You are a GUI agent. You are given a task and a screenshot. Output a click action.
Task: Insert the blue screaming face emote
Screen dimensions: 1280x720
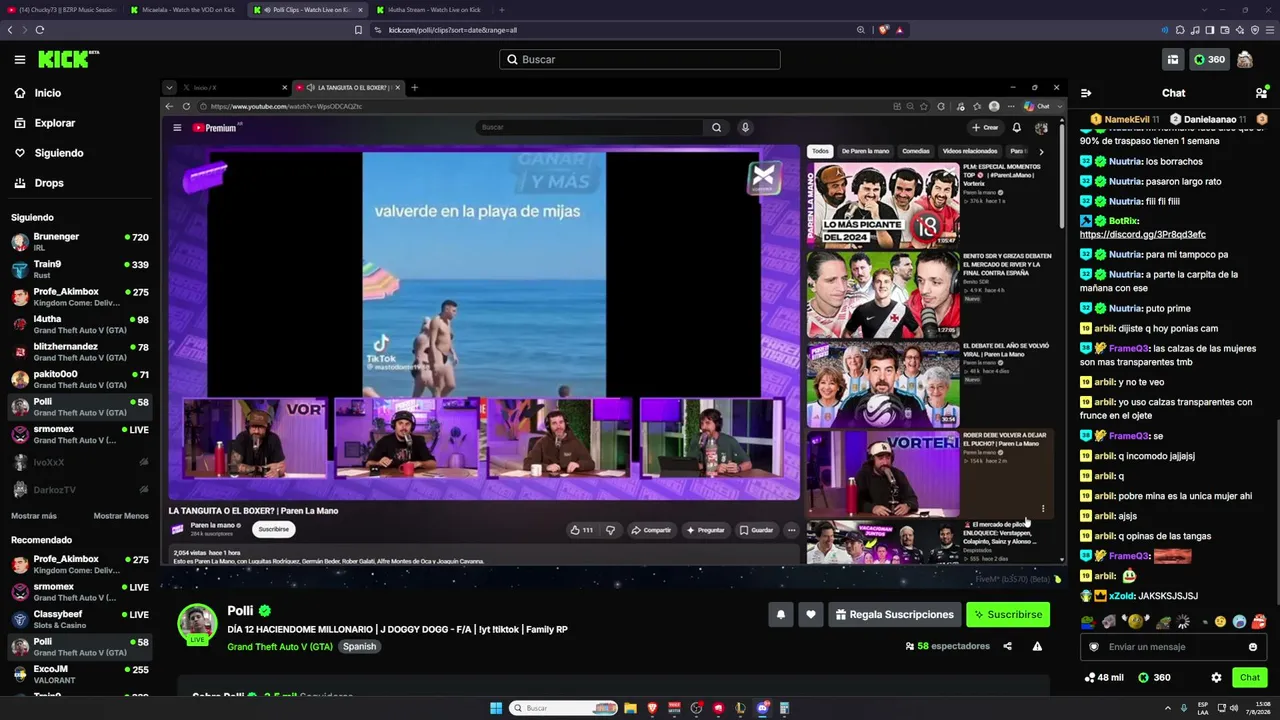(x=1240, y=622)
